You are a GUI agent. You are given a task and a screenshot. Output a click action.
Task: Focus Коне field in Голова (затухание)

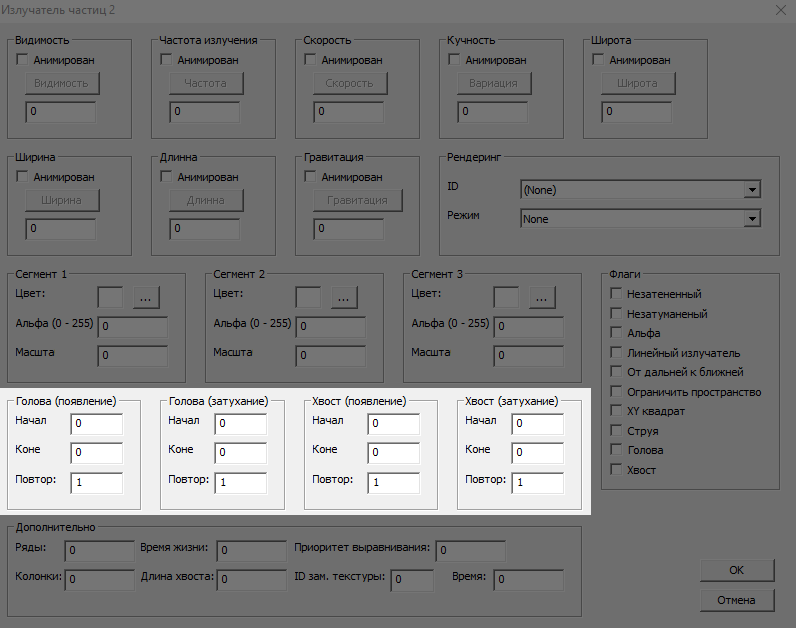[241, 453]
